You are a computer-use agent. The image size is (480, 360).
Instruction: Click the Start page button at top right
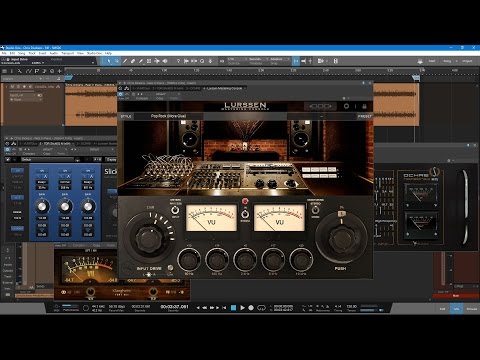(x=432, y=61)
